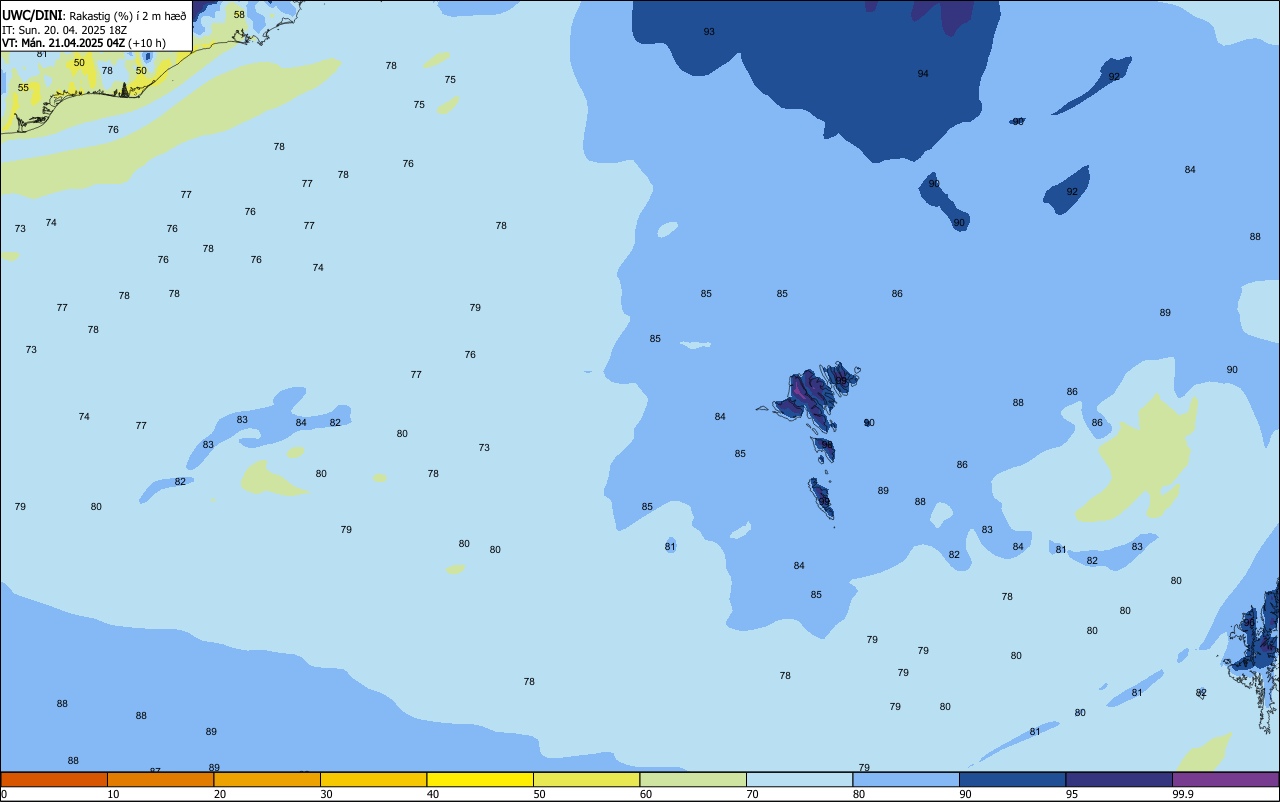Screen dimensions: 1280x802
Task: Click the humidity value '93' on the map
Action: (x=709, y=32)
